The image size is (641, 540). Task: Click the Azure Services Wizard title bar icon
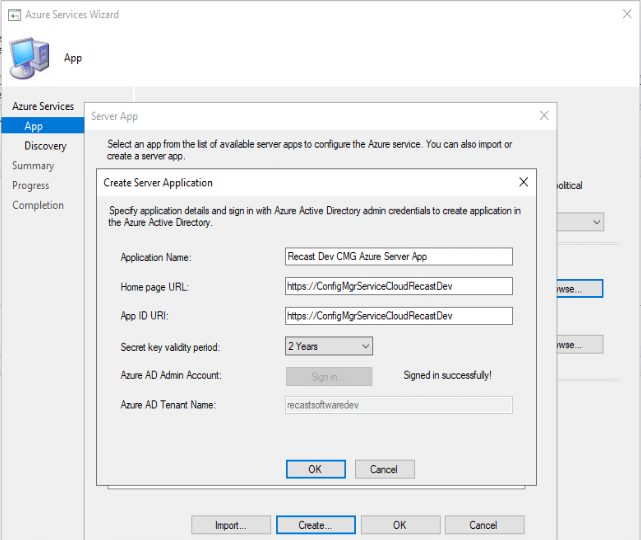tap(12, 13)
